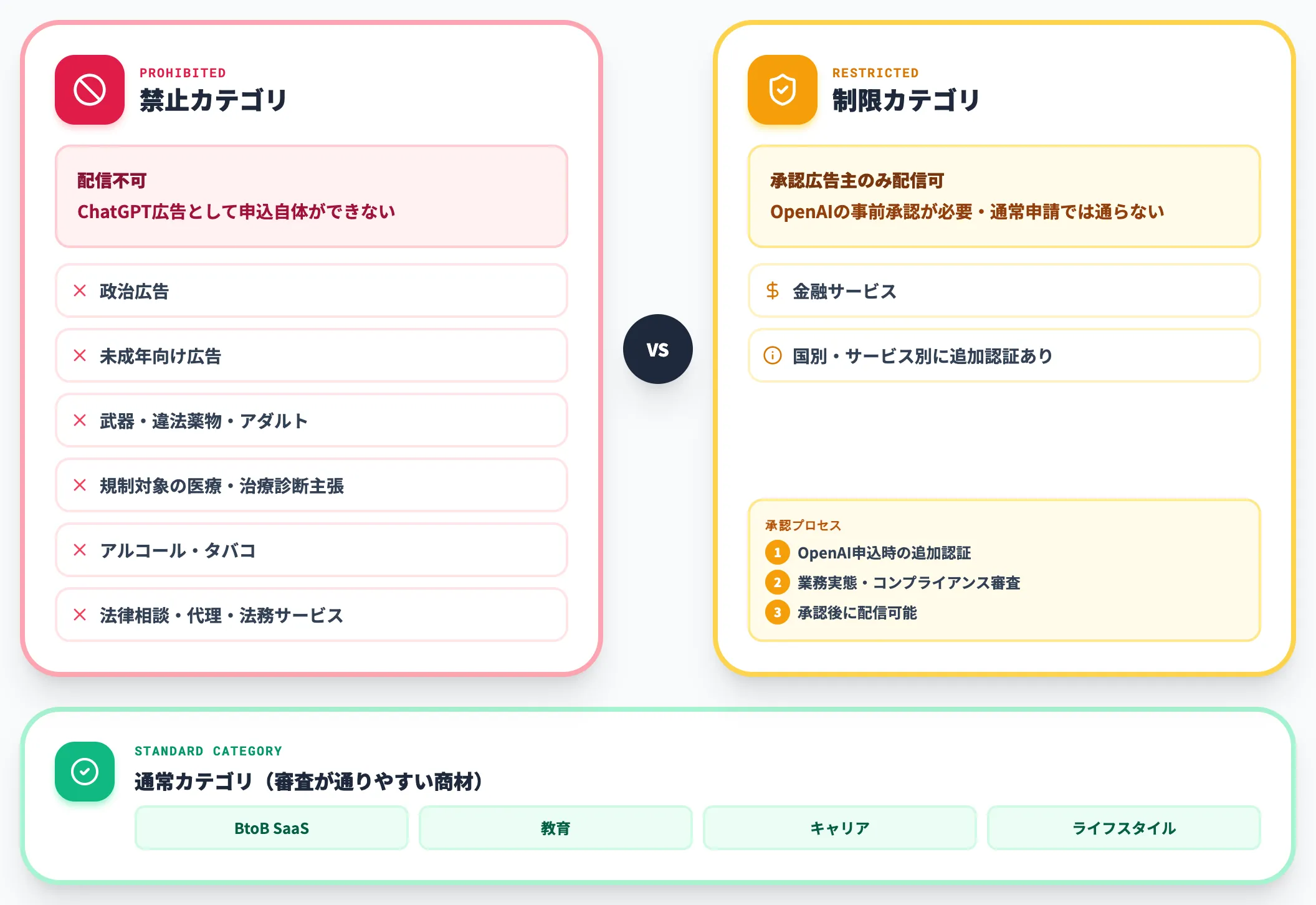The image size is (1316, 905).
Task: Click OpenAIの事前承認が必要・通常申請では通らない text
Action: 967,212
